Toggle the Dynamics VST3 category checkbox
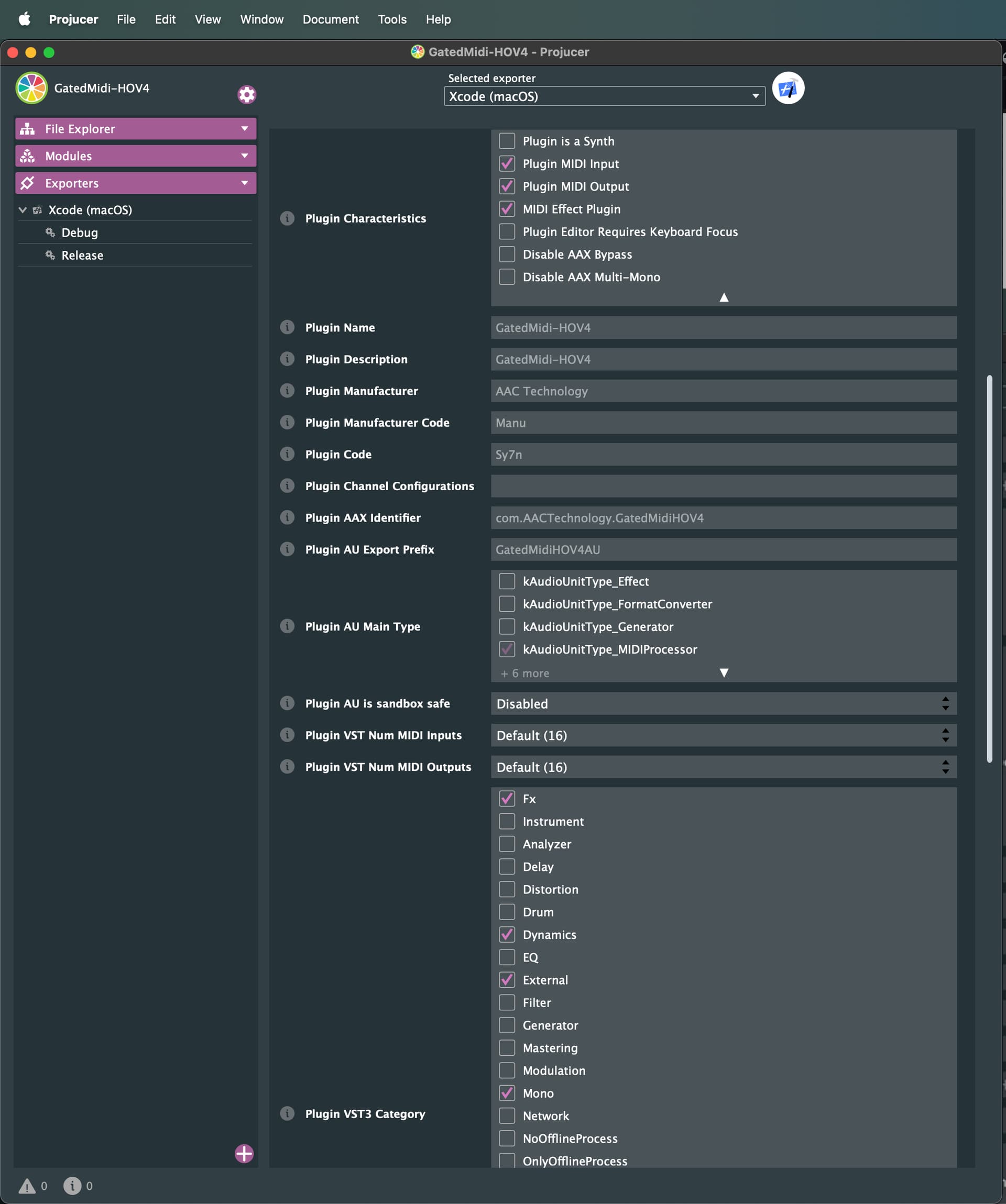This screenshot has width=1006, height=1204. tap(507, 934)
